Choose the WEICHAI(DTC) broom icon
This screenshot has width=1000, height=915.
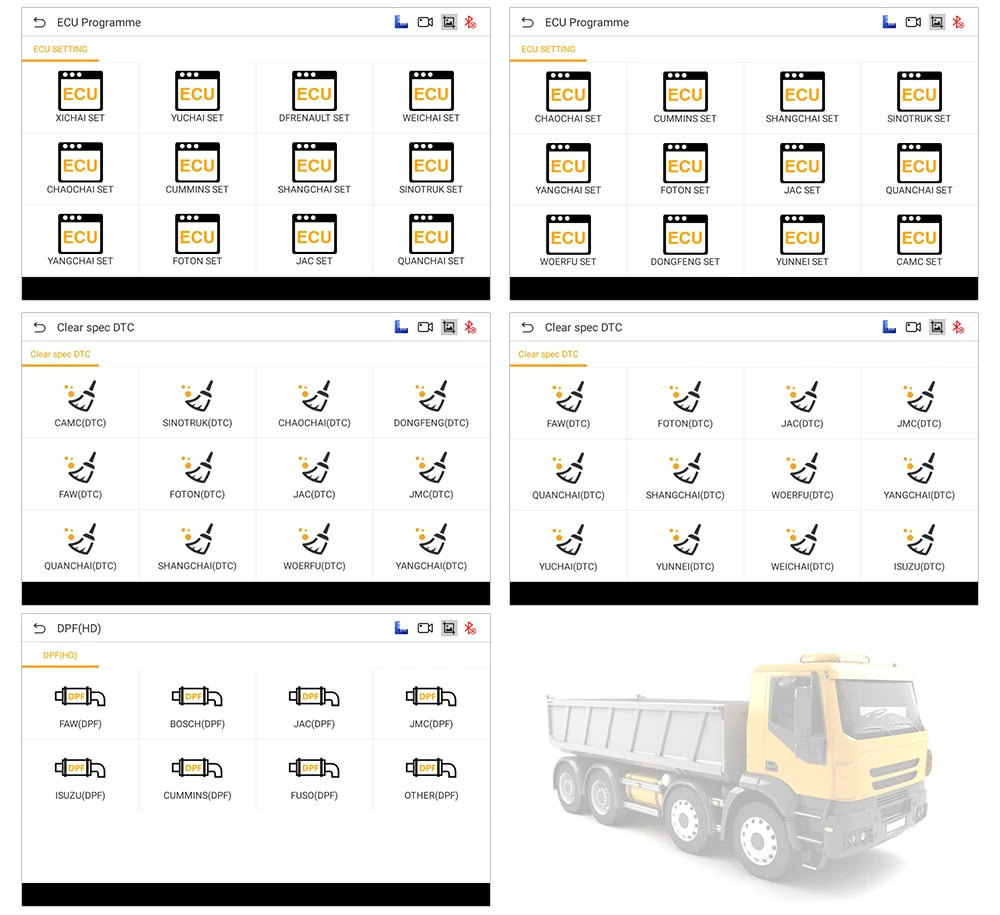tap(802, 547)
